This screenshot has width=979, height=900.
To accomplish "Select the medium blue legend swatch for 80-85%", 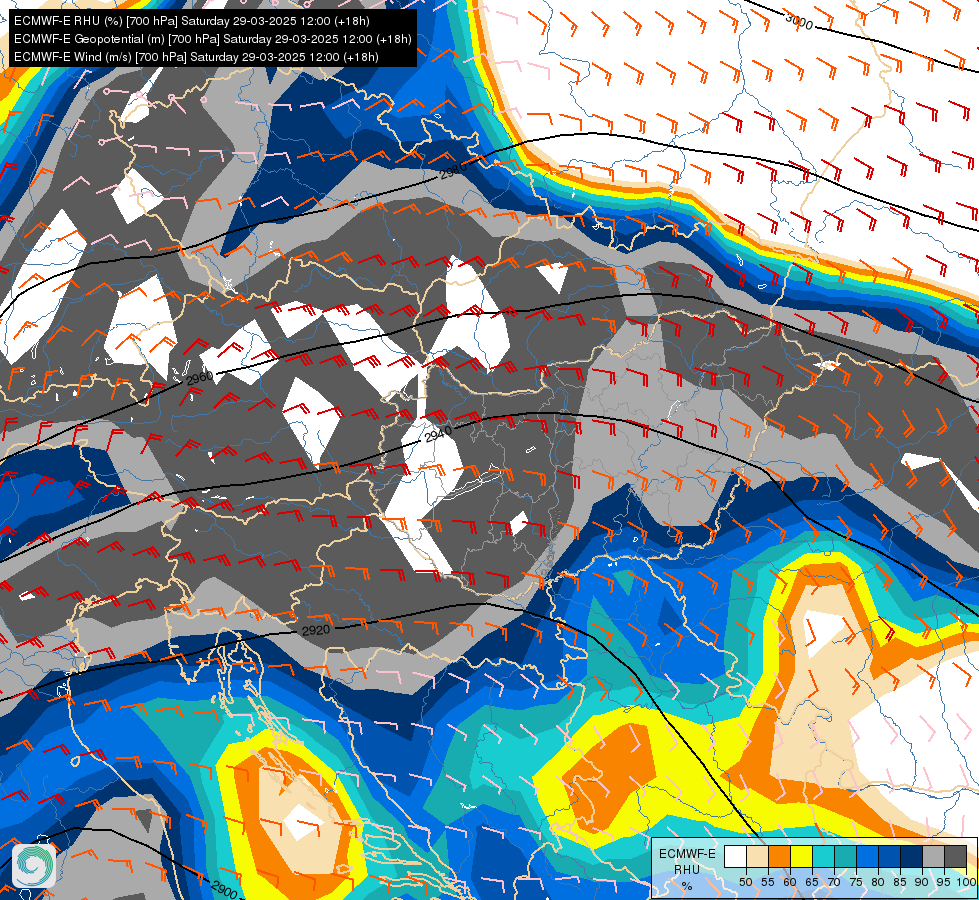I will pyautogui.click(x=890, y=856).
